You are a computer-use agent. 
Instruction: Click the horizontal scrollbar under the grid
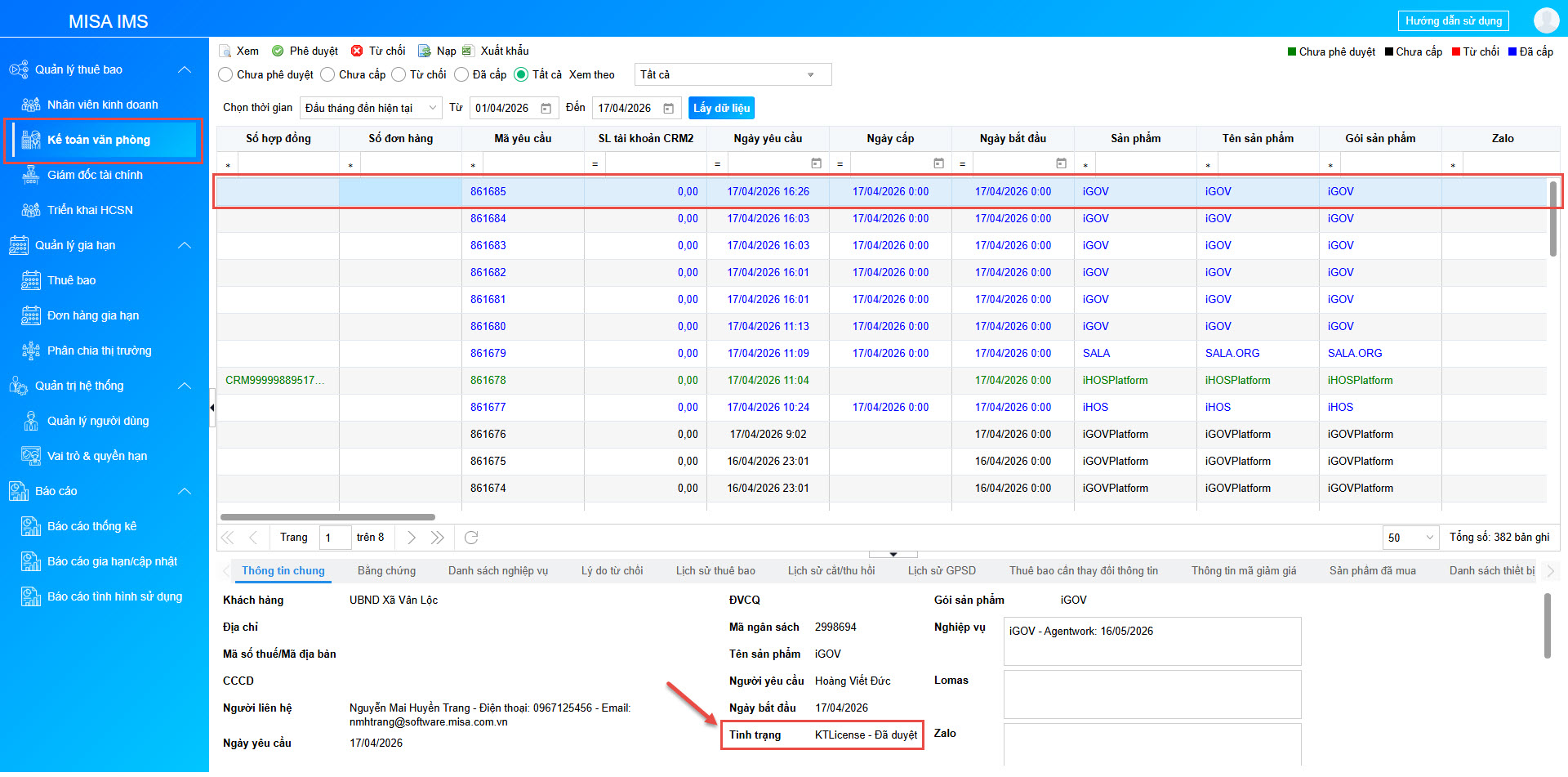tap(327, 517)
